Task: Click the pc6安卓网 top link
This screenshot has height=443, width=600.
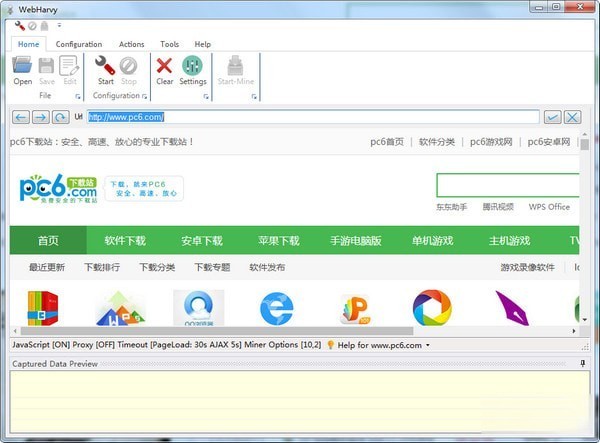Action: tap(549, 142)
